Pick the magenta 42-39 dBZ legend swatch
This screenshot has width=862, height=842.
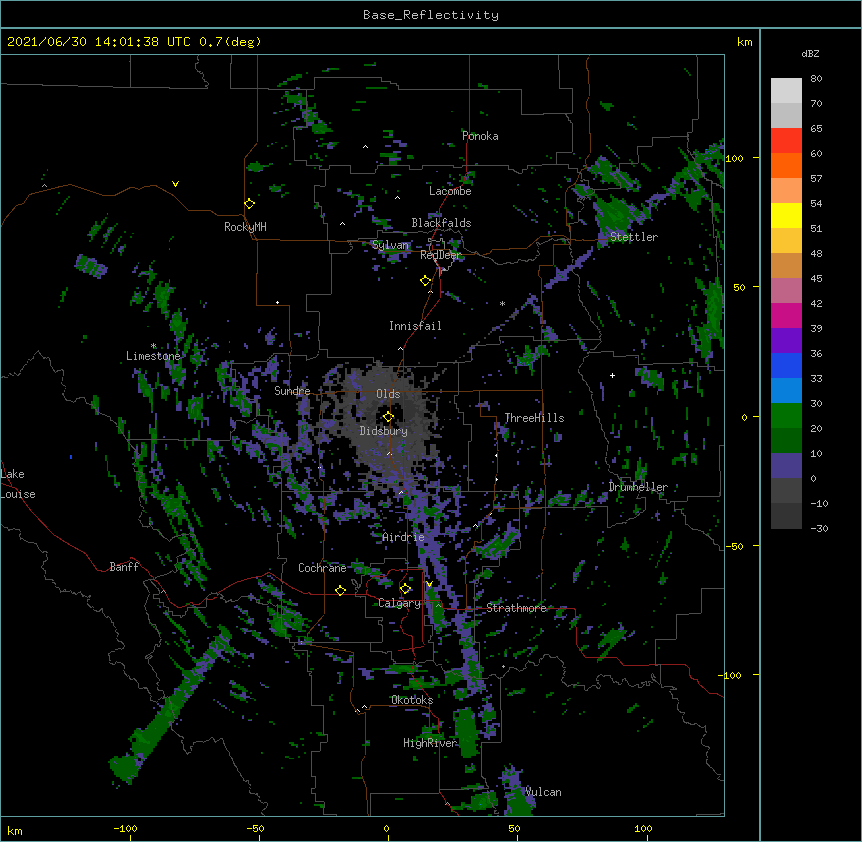click(x=786, y=315)
